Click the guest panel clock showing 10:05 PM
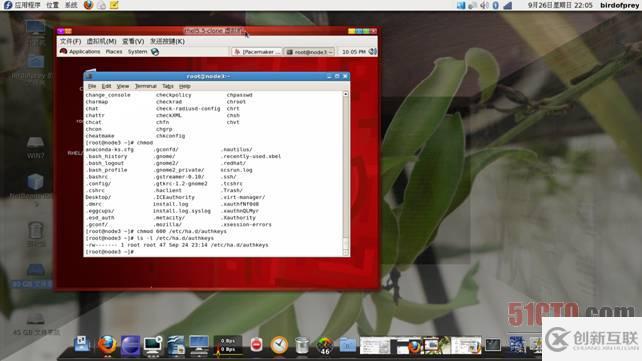Screen dimensions: 642x361 (x=354, y=52)
